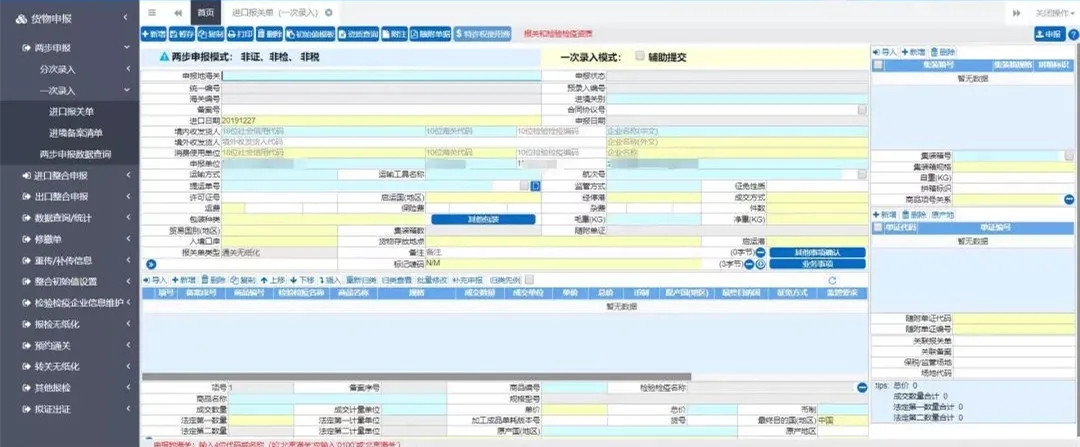1080x447 pixels.
Task: Switch to the 首页 tab
Action: (x=205, y=12)
